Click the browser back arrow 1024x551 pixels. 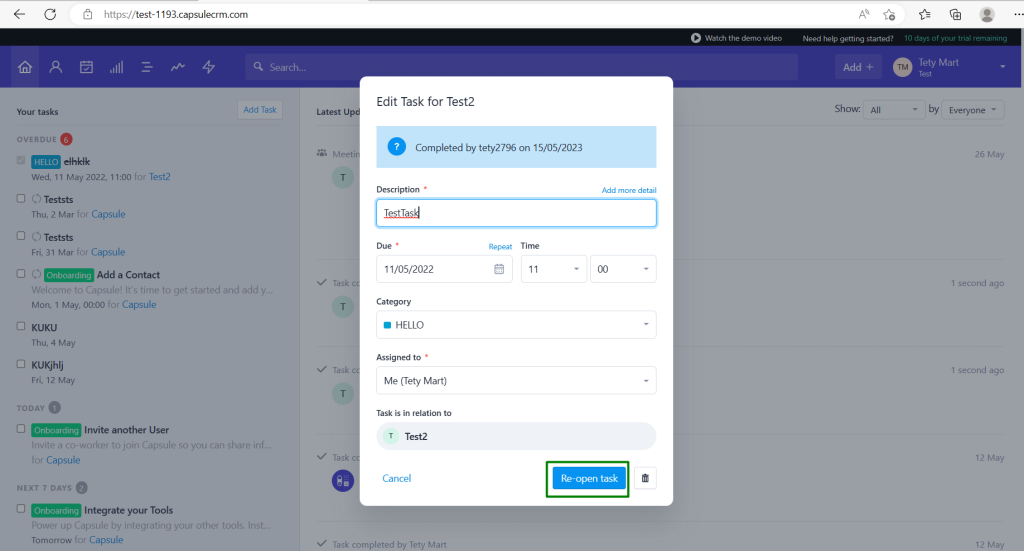[x=20, y=14]
